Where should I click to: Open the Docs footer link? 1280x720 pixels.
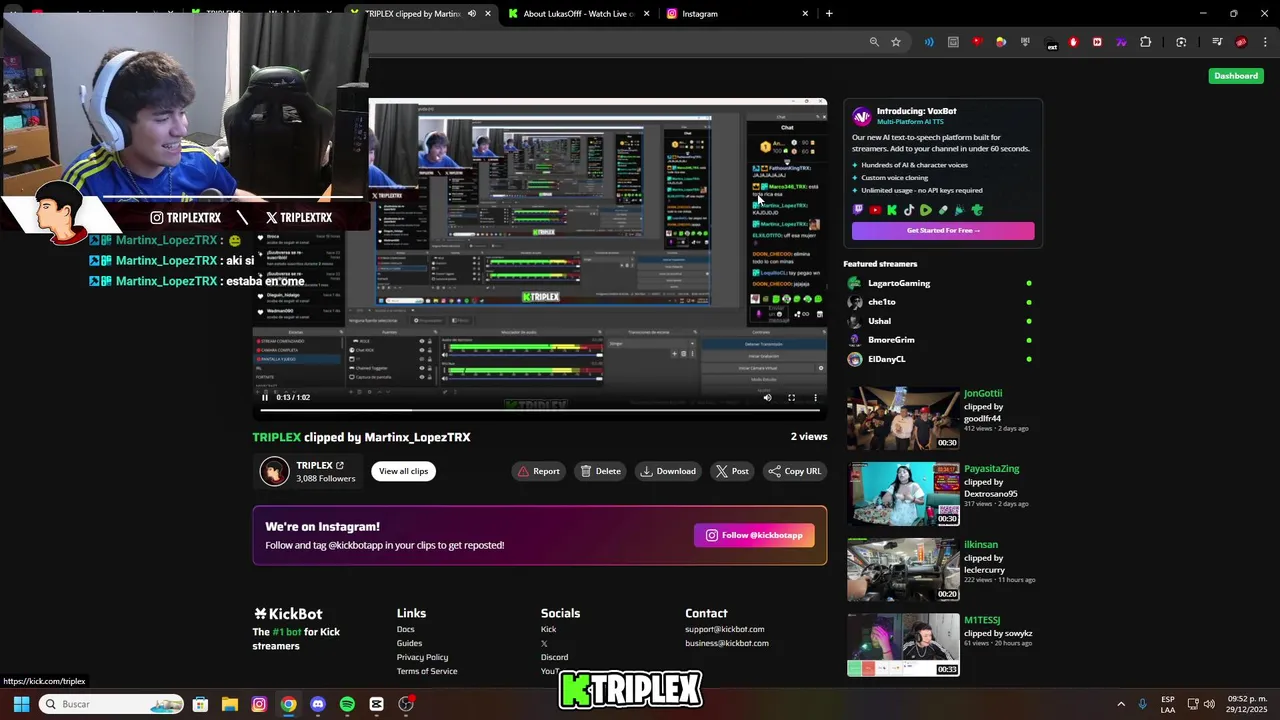click(405, 629)
